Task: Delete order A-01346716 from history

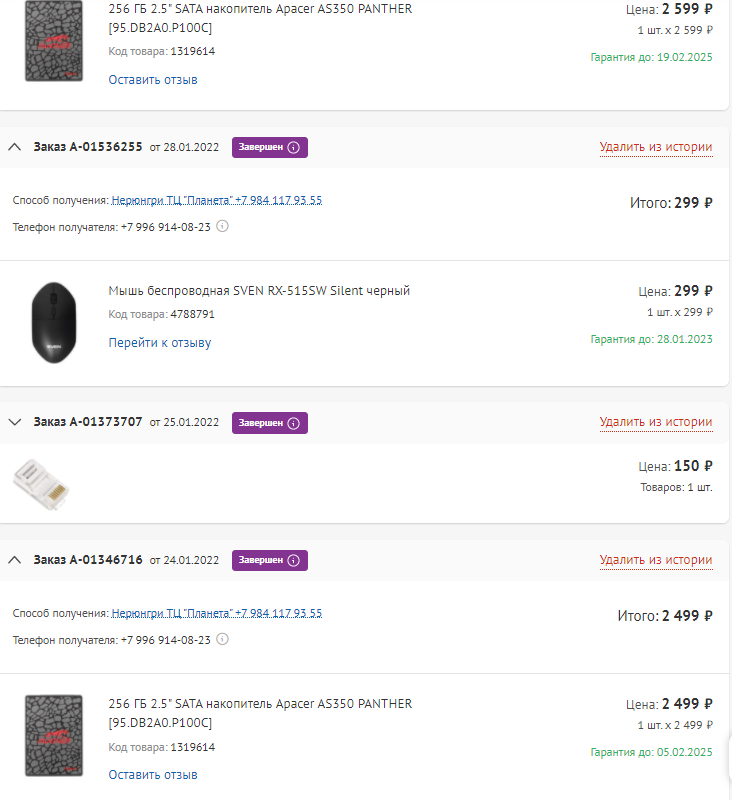Action: click(655, 560)
